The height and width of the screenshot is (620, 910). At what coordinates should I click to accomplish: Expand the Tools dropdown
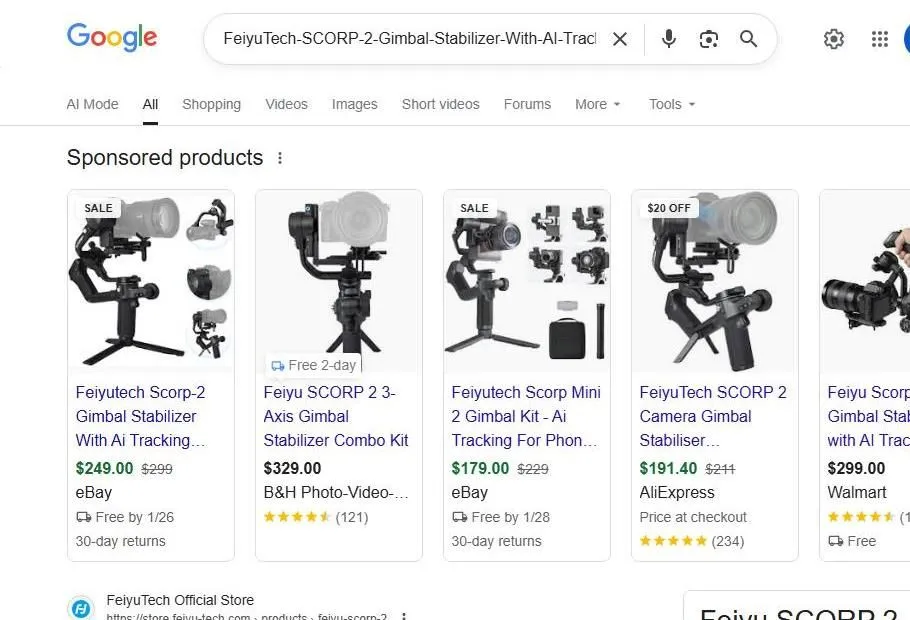click(x=671, y=104)
